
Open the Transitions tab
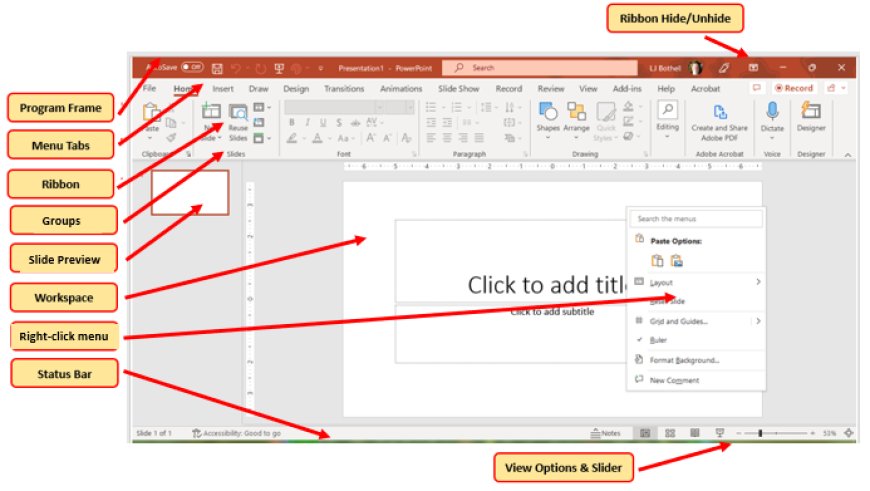coord(344,88)
